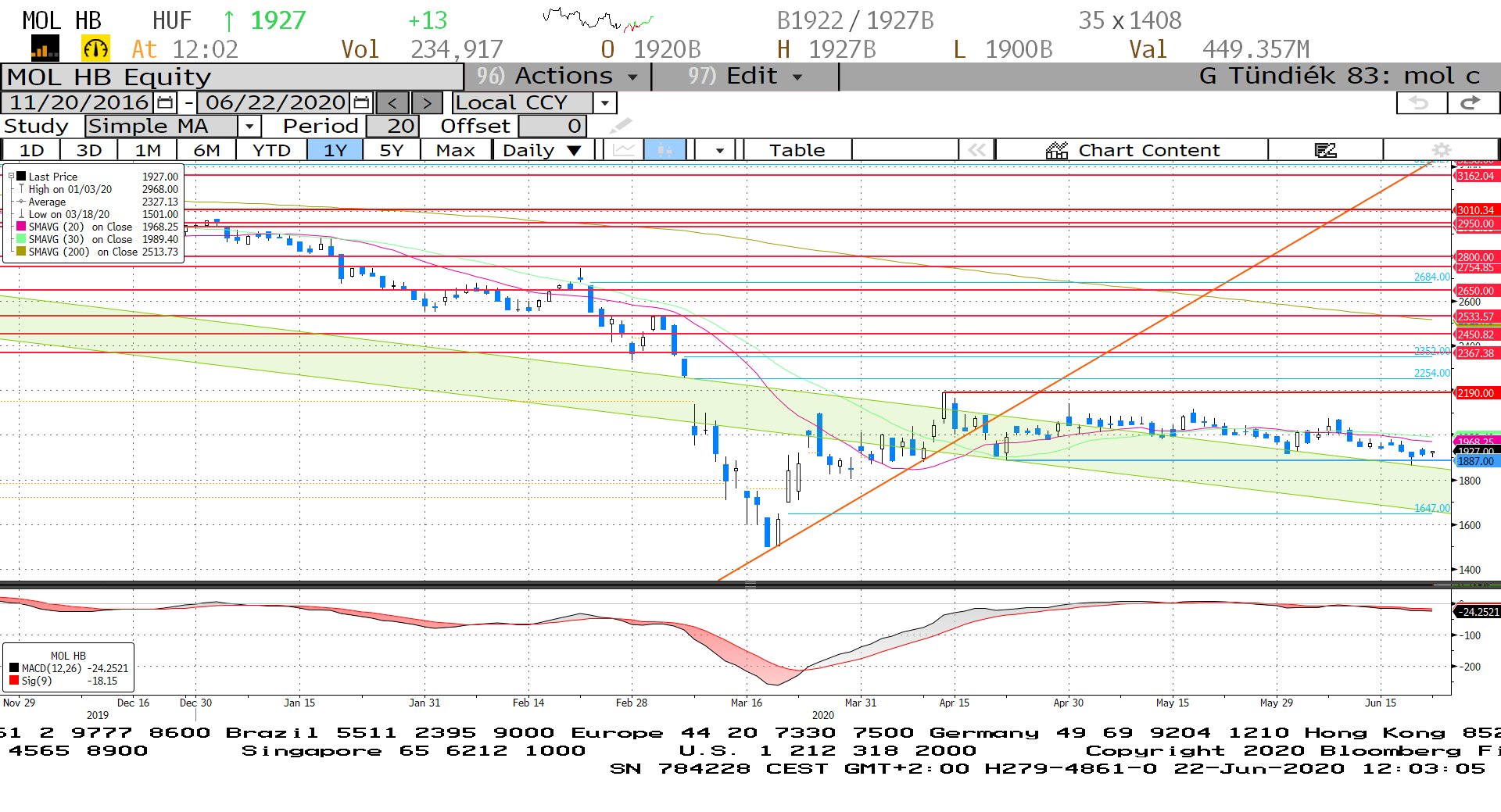Click the -24.2521 MACD axis label

pyautogui.click(x=1476, y=612)
